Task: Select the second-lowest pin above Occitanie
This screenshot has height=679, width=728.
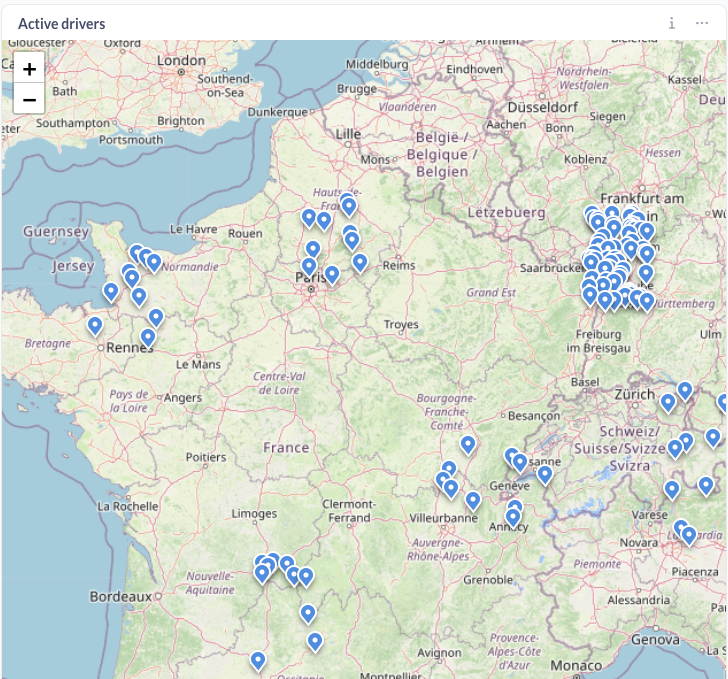Action: coord(315,641)
